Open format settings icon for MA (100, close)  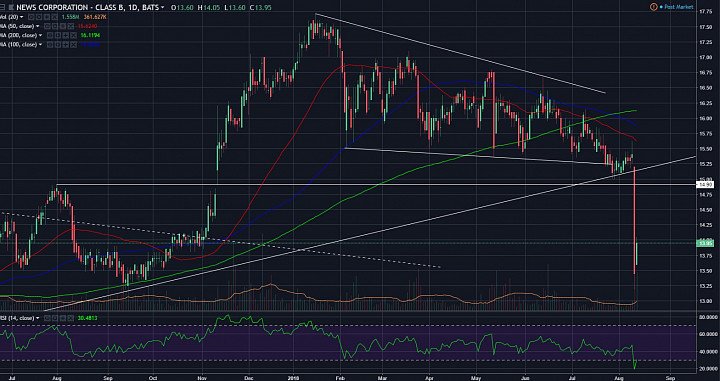(x=57, y=45)
